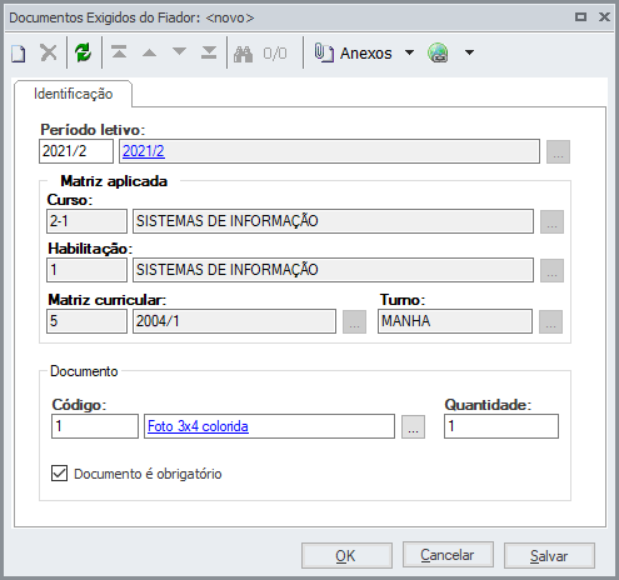Open the Foto 3x4 colorida link
Screen dimensions: 619x580
point(198,427)
